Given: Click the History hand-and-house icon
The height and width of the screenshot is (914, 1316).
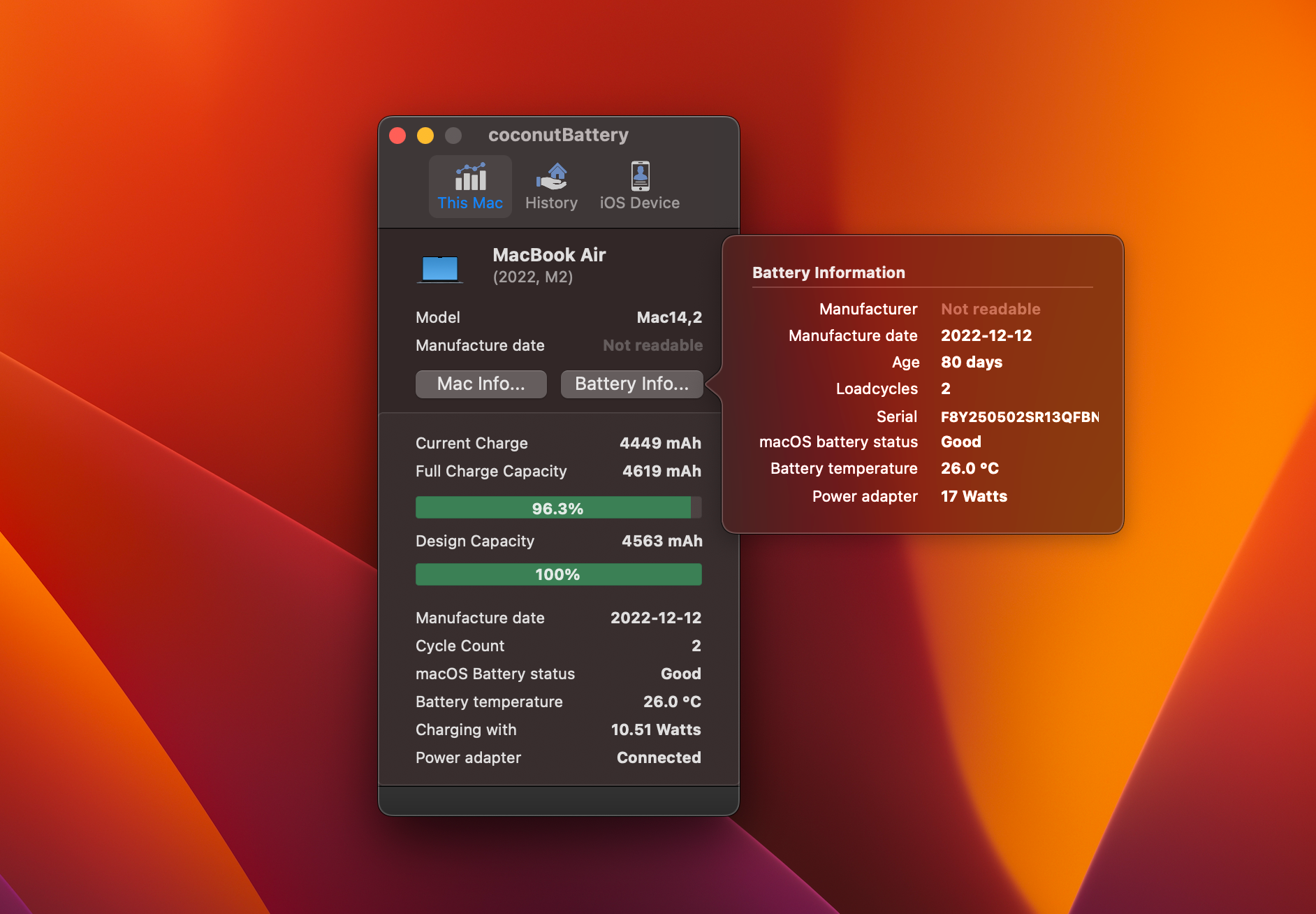Looking at the screenshot, I should pos(552,177).
